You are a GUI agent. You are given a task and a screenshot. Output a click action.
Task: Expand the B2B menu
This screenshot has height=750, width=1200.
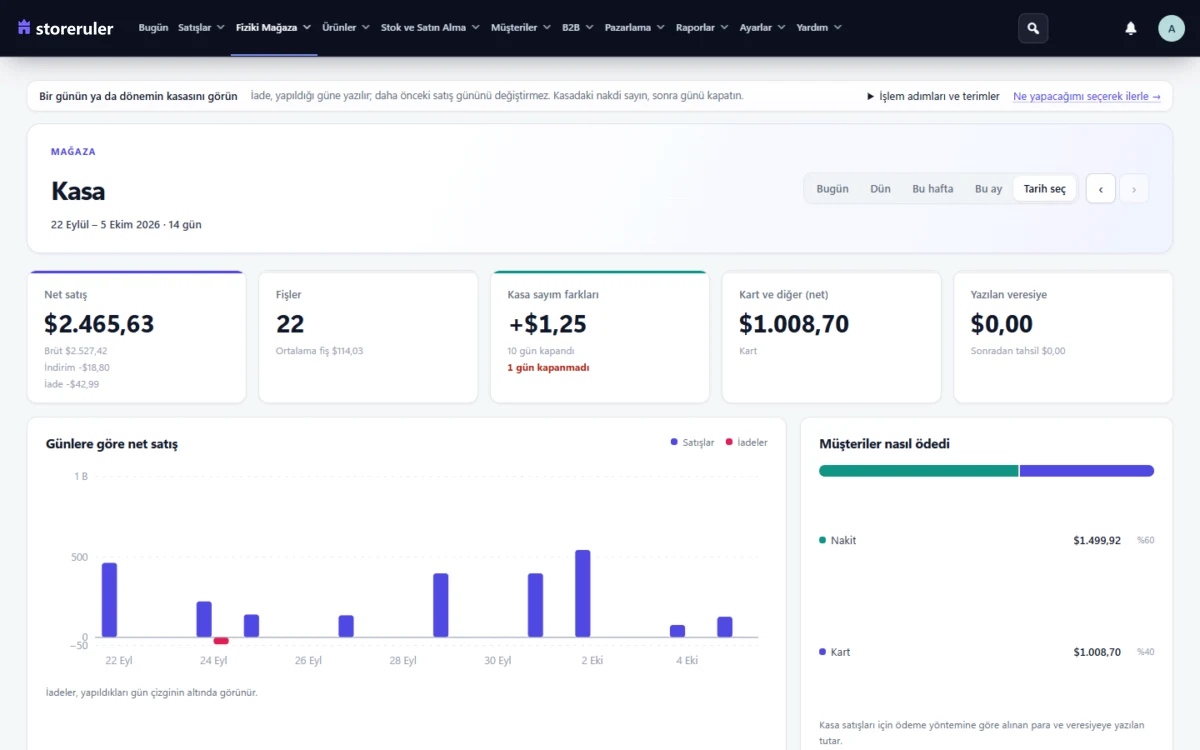coord(578,28)
